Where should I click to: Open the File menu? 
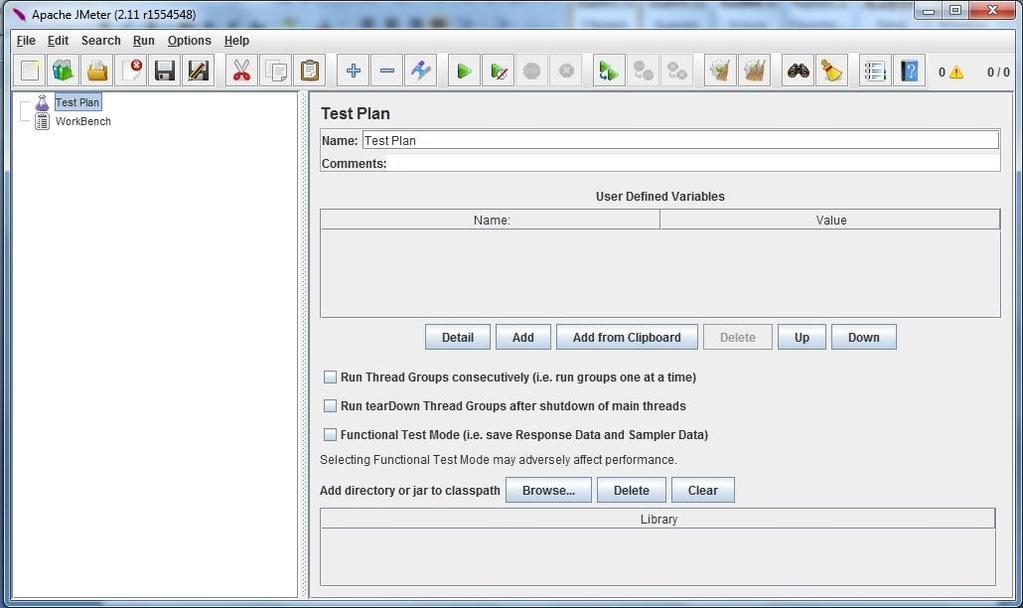[26, 40]
